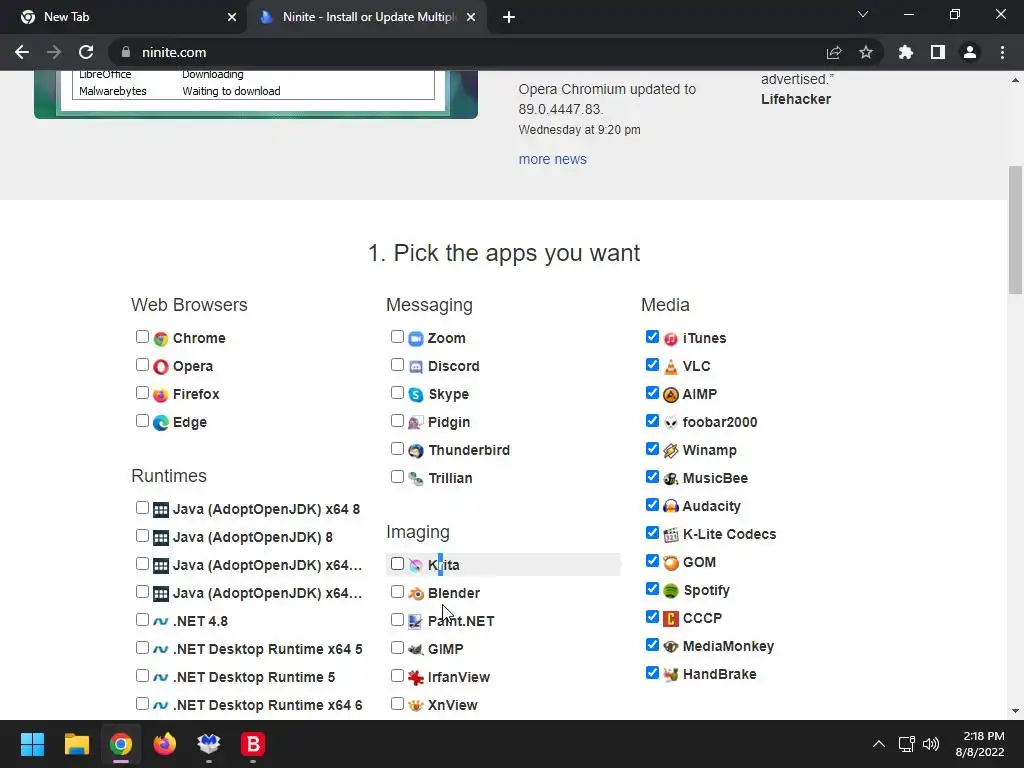The image size is (1024, 768).
Task: Click the CCCP app icon
Action: coord(671,618)
